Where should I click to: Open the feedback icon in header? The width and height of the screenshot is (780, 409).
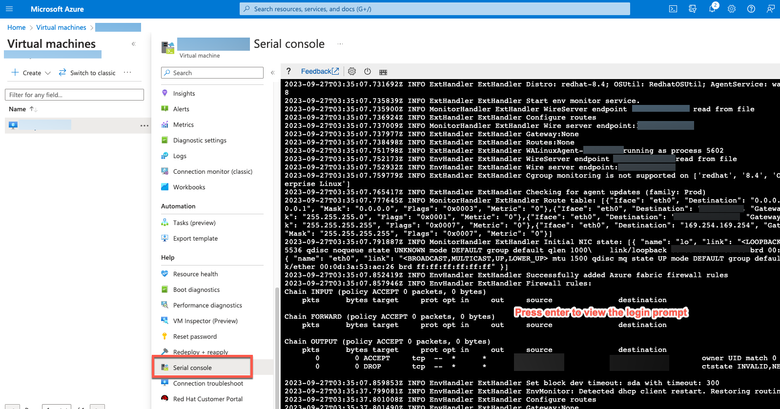[x=771, y=9]
